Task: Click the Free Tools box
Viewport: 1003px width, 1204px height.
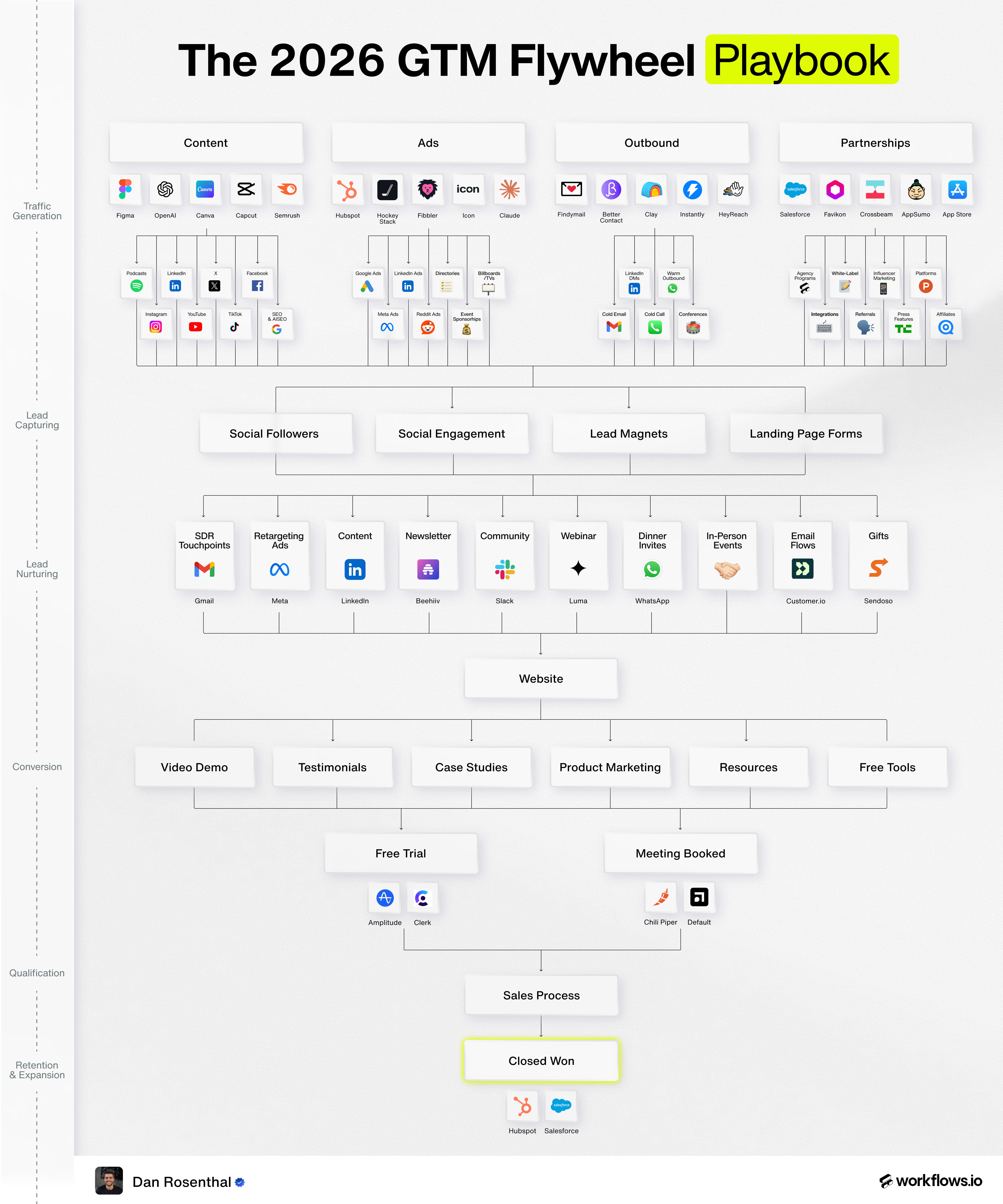Action: pyautogui.click(x=888, y=767)
